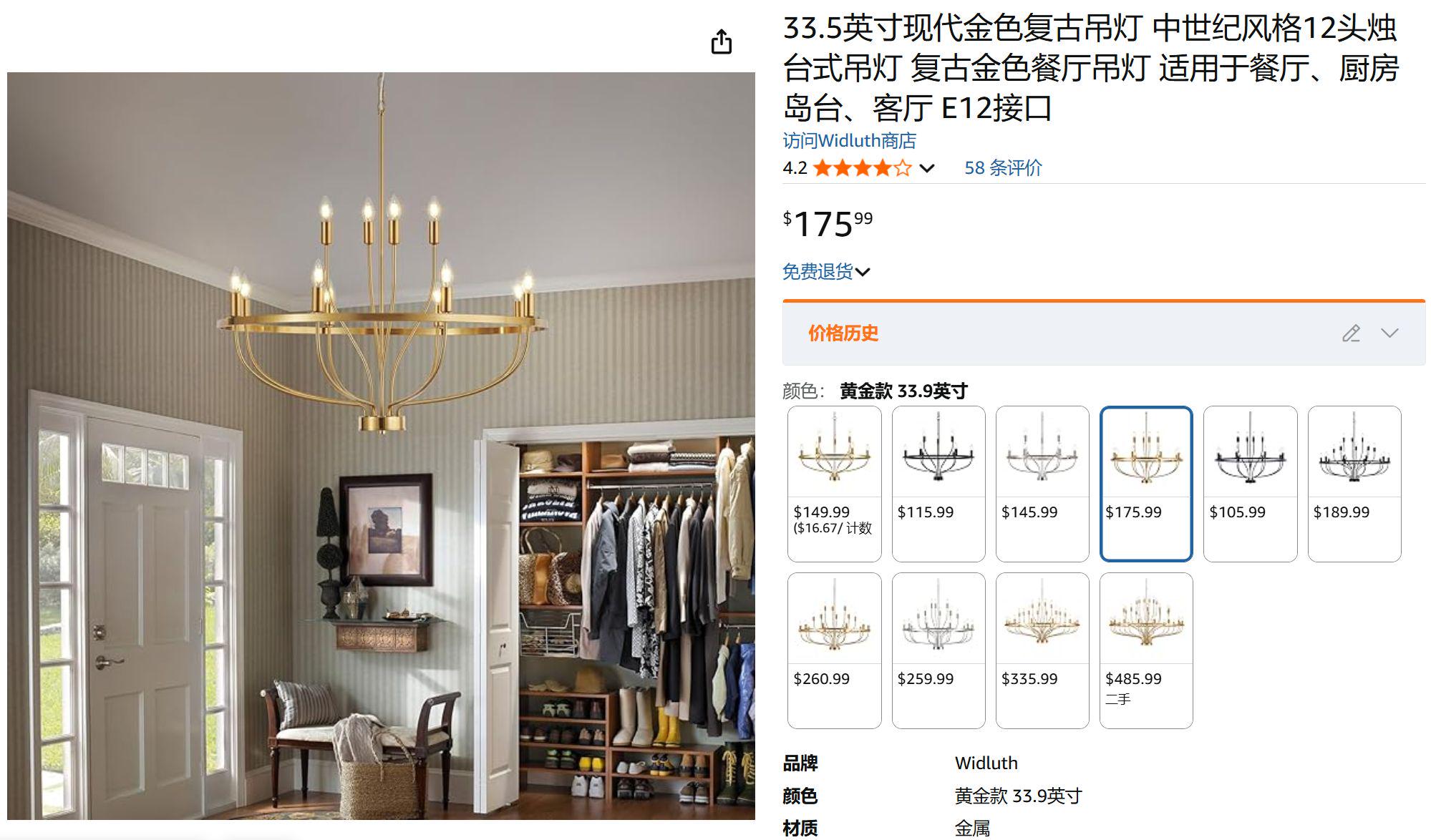
Task: Click the main chandelier product photo
Action: pyautogui.click(x=381, y=446)
